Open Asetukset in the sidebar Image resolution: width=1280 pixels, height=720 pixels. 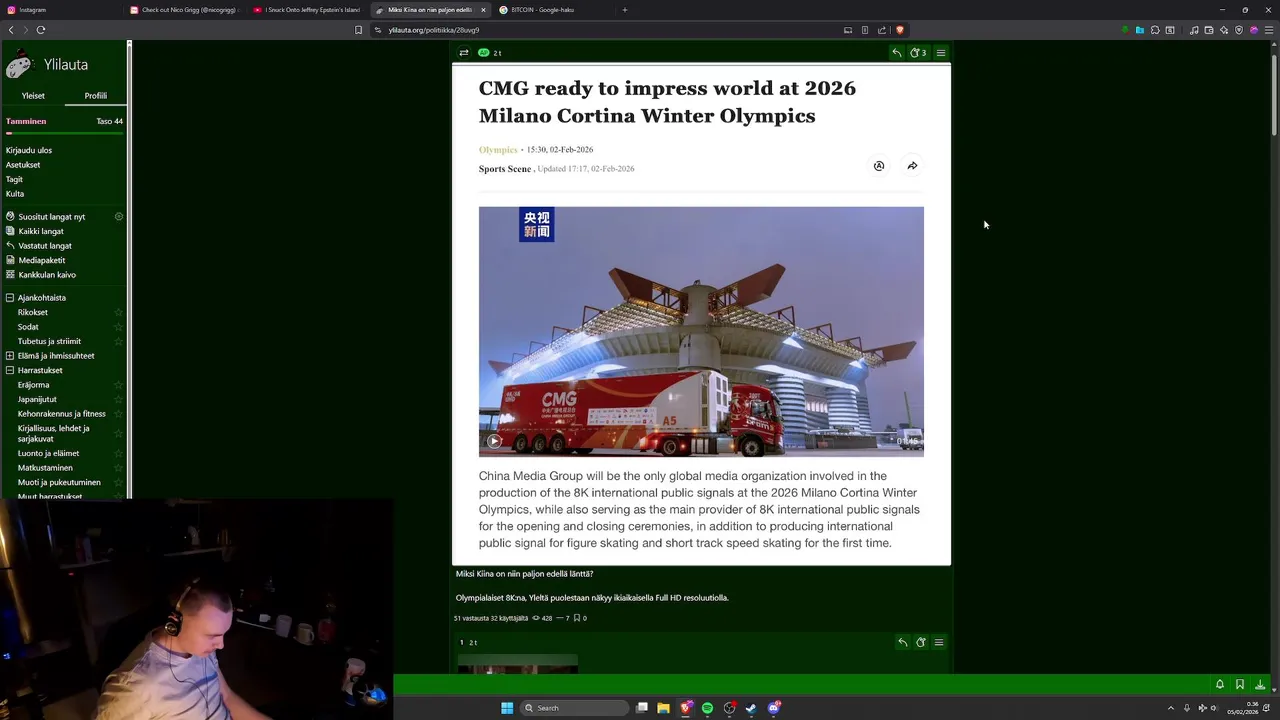(23, 165)
